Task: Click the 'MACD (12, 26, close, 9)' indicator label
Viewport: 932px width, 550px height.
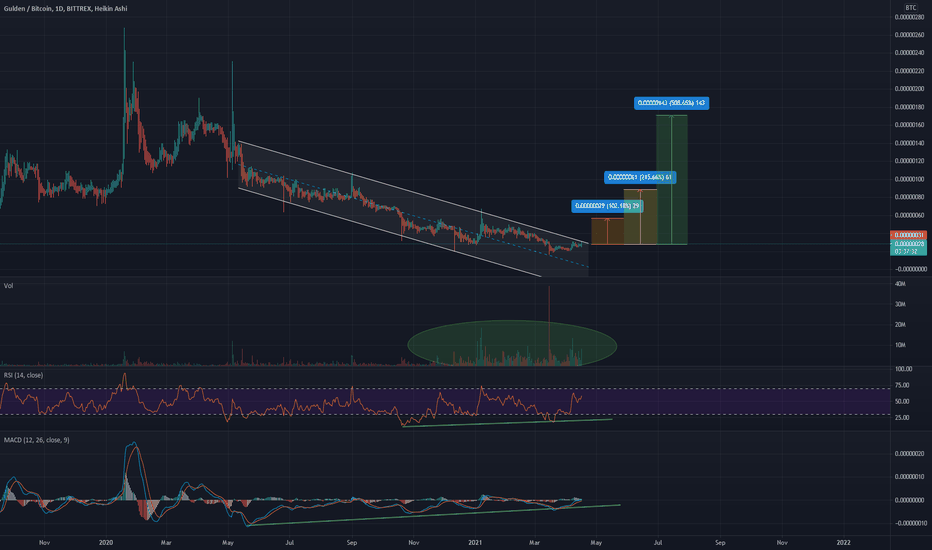Action: 36,440
